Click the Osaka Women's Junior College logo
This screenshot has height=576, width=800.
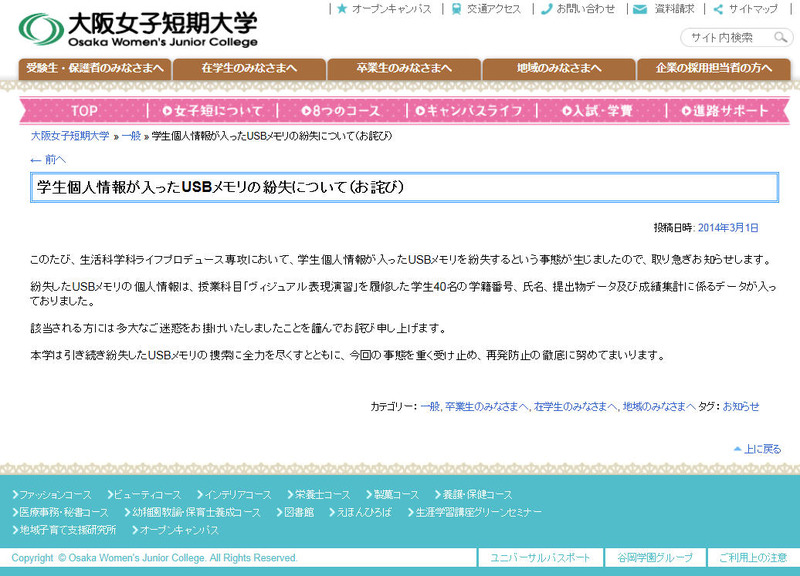point(138,29)
